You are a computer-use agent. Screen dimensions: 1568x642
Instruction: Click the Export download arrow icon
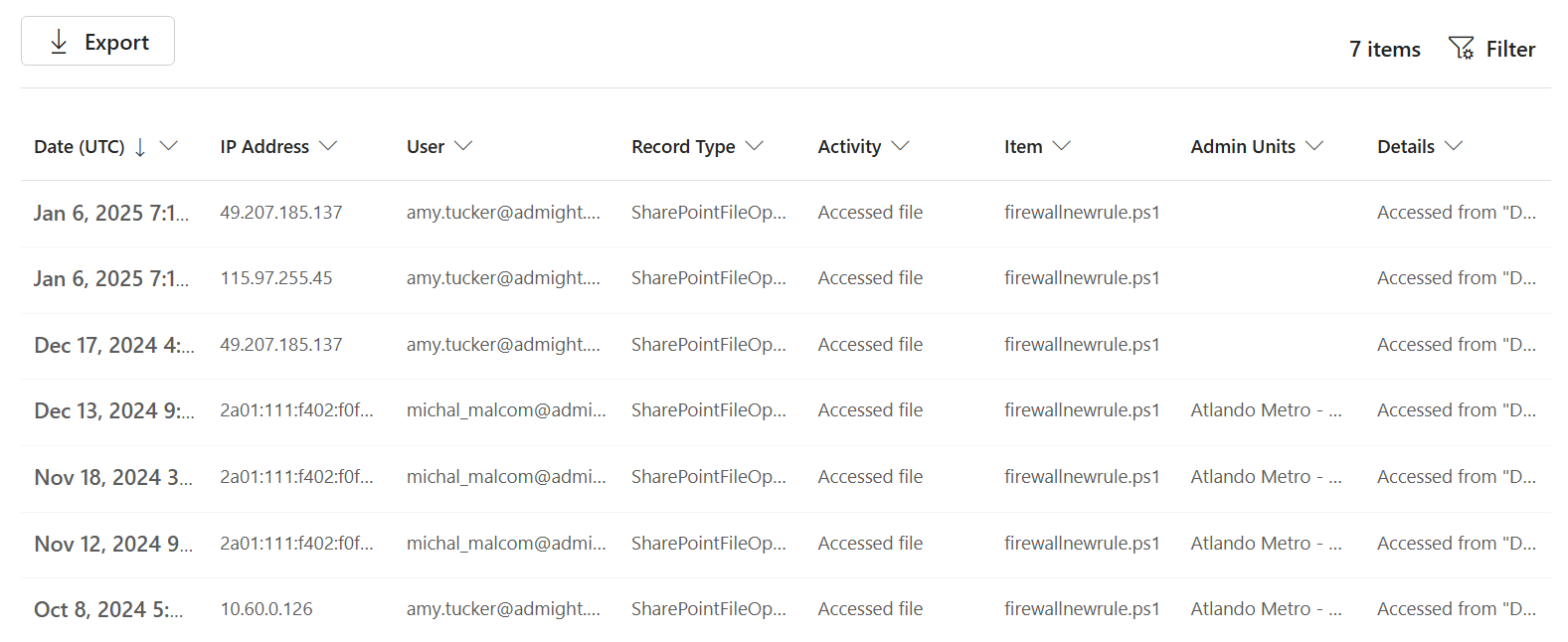point(59,42)
